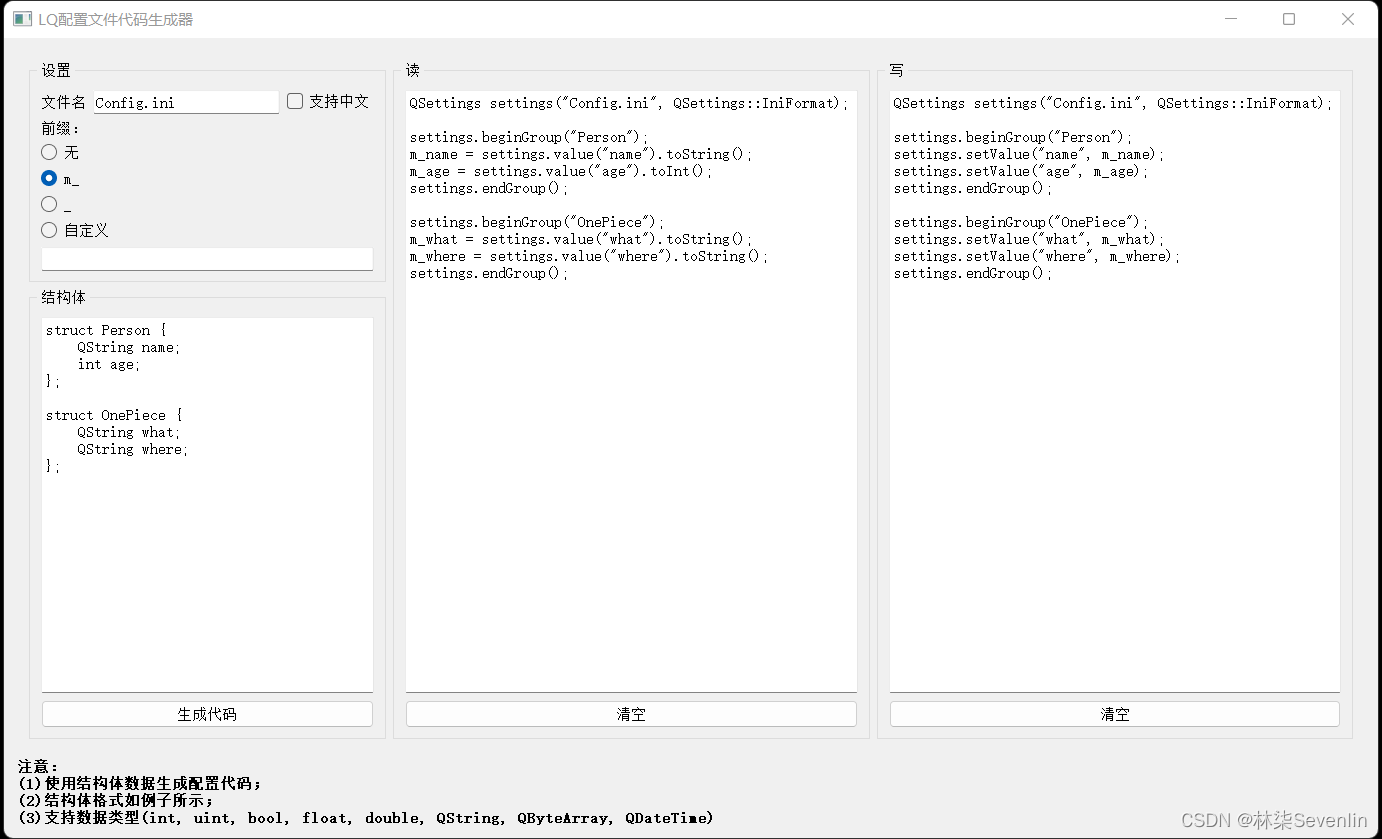Image resolution: width=1382 pixels, height=839 pixels.
Task: Click beginGroup("Person") in the 写 panel
Action: pyautogui.click(x=1013, y=137)
